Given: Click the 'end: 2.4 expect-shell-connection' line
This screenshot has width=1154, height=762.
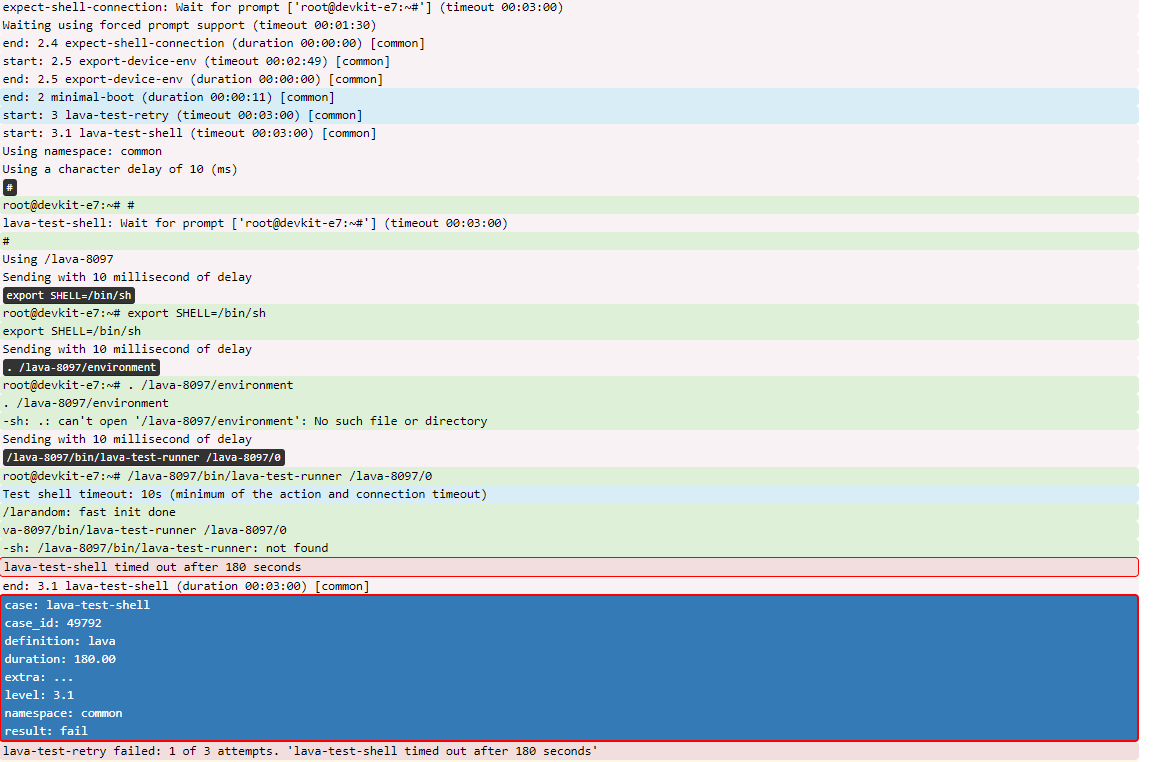Looking at the screenshot, I should tap(570, 43).
